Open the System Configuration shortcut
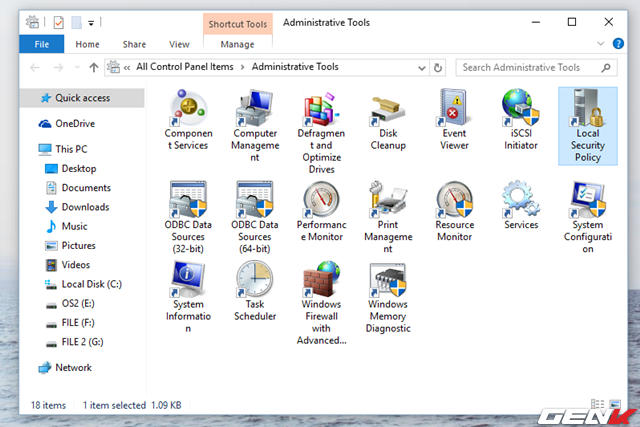Image resolution: width=640 pixels, height=427 pixels. click(587, 218)
